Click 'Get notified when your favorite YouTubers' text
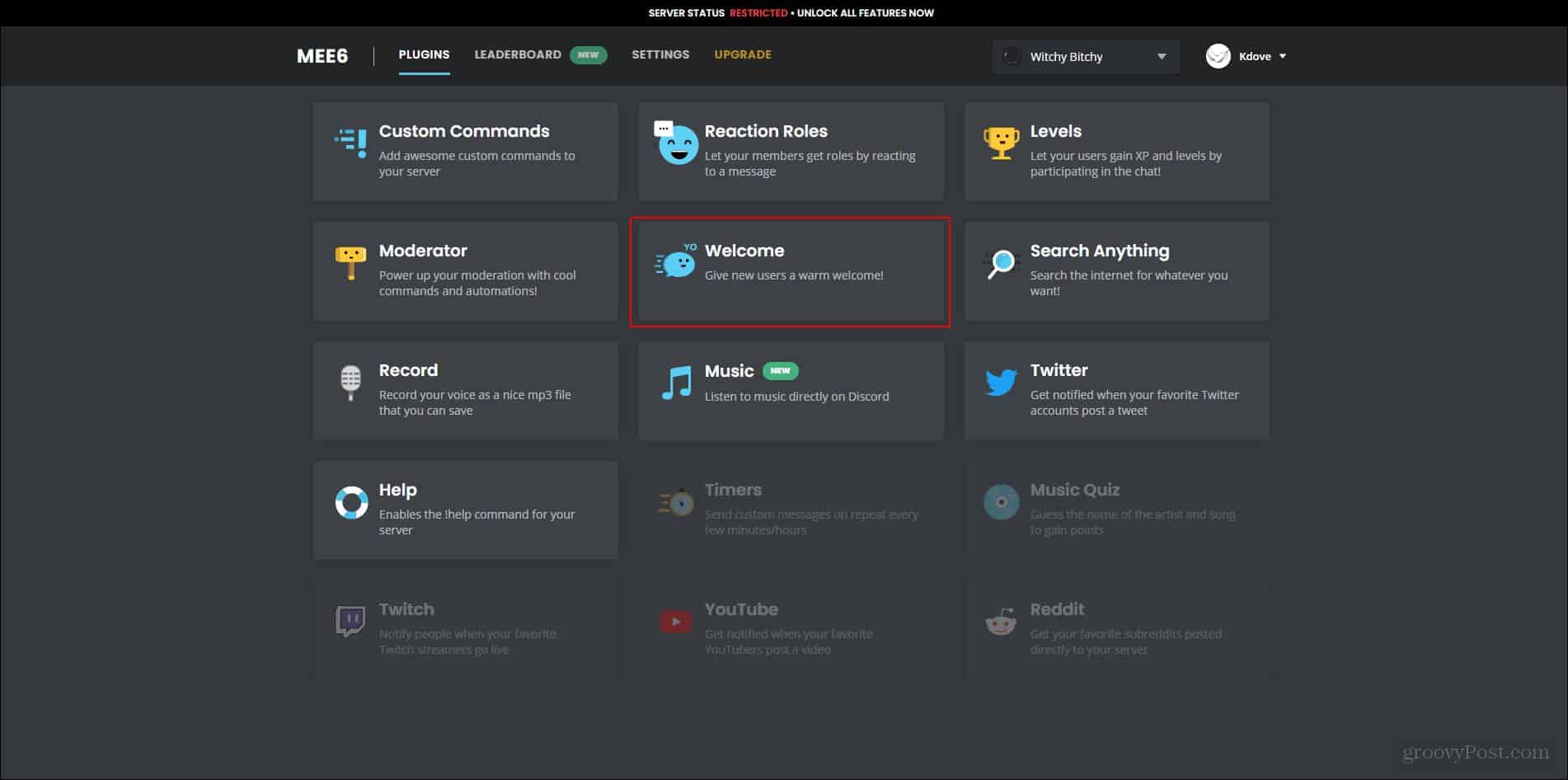Image resolution: width=1568 pixels, height=780 pixels. 789,641
